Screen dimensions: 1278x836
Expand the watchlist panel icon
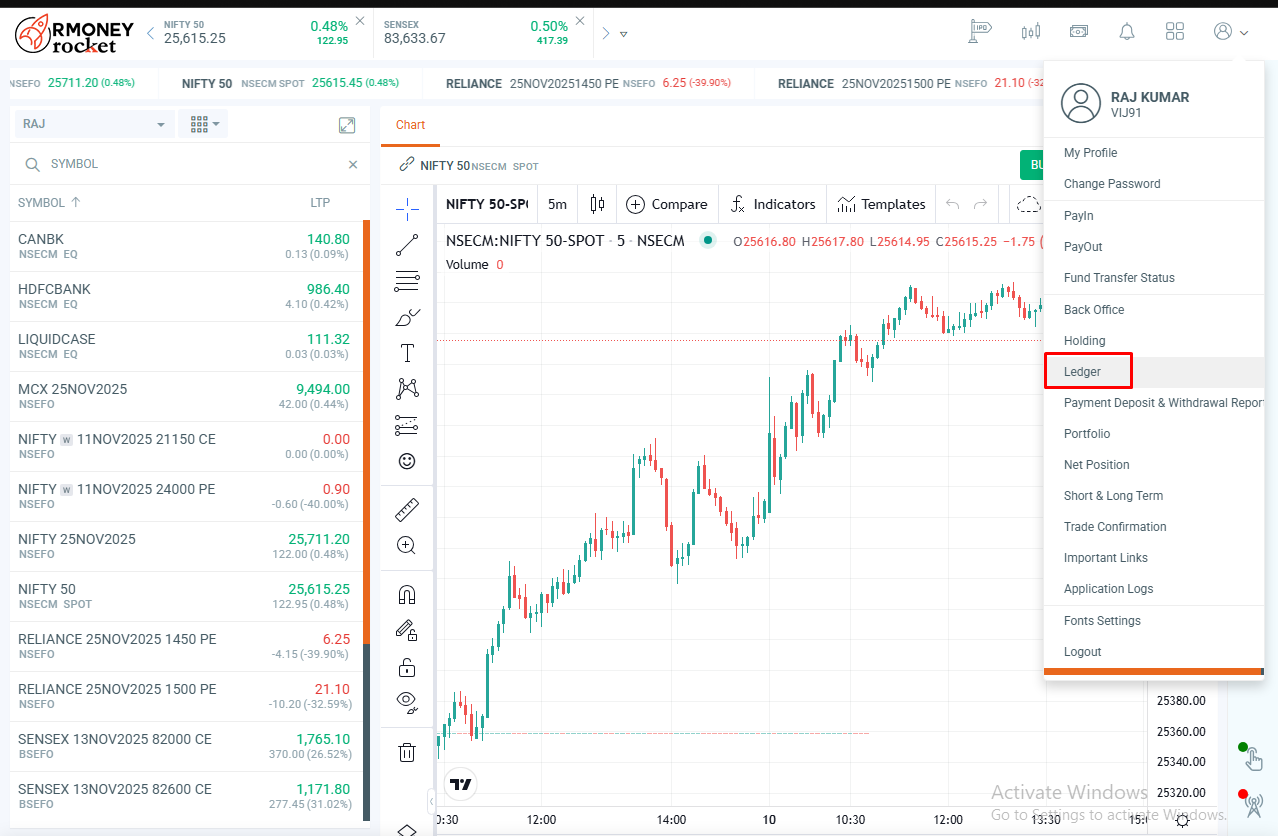click(347, 125)
